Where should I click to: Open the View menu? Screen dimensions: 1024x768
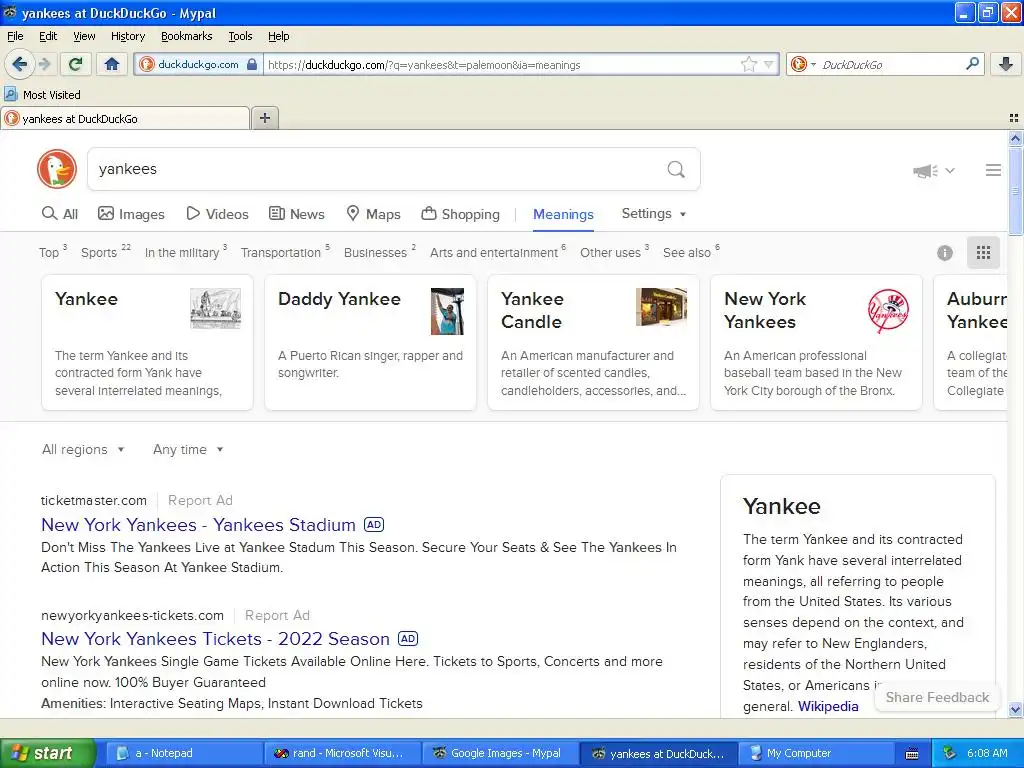pos(84,36)
